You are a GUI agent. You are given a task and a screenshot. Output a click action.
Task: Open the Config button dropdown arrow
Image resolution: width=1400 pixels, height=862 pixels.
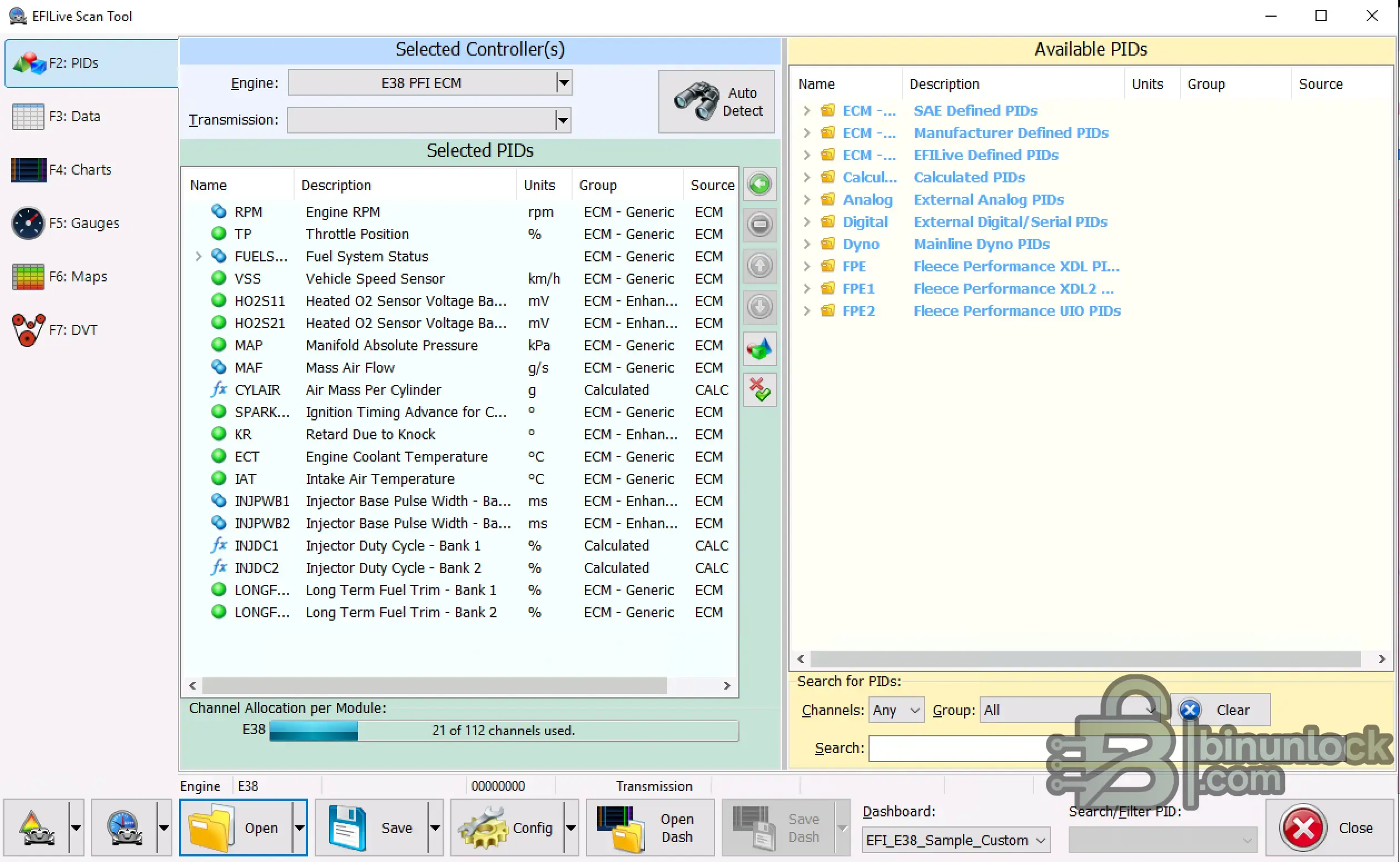571,828
